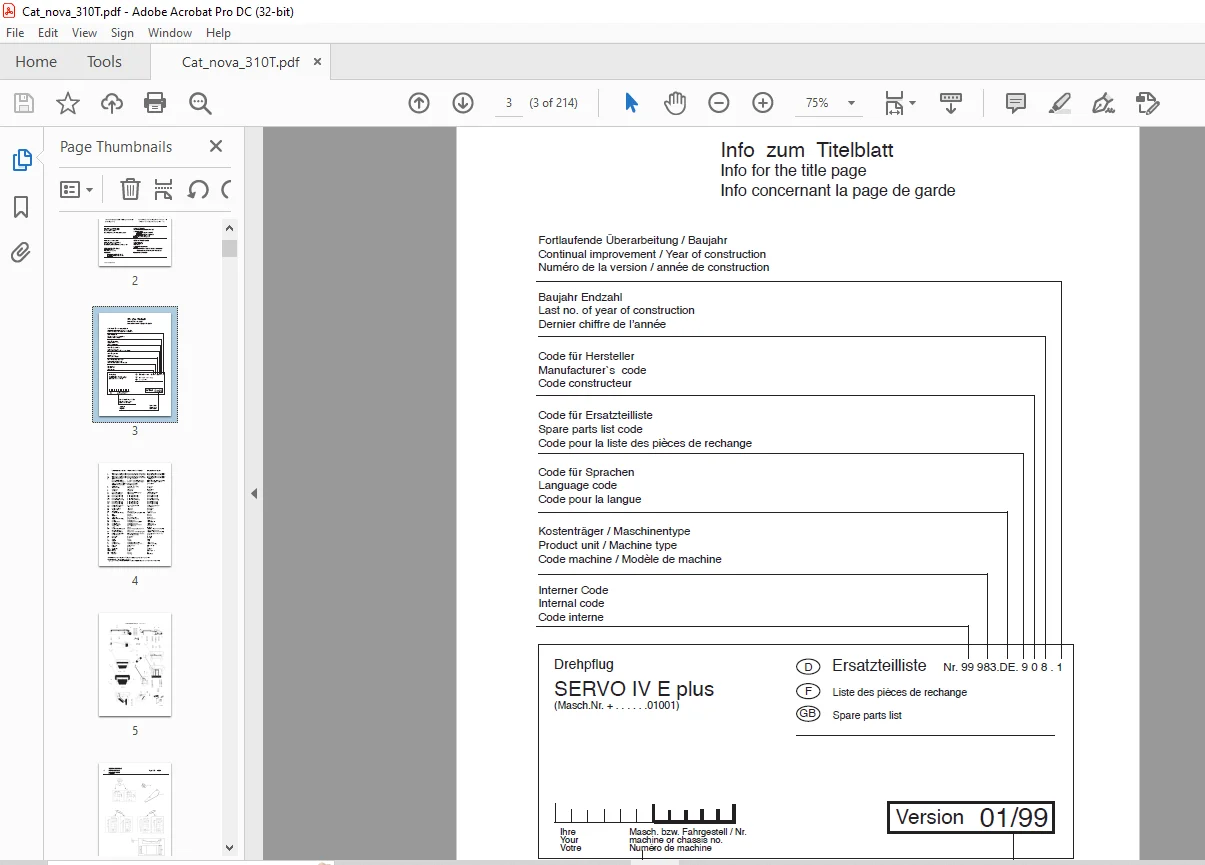
Task: Rotate page counterclockwise icon
Action: 197,189
